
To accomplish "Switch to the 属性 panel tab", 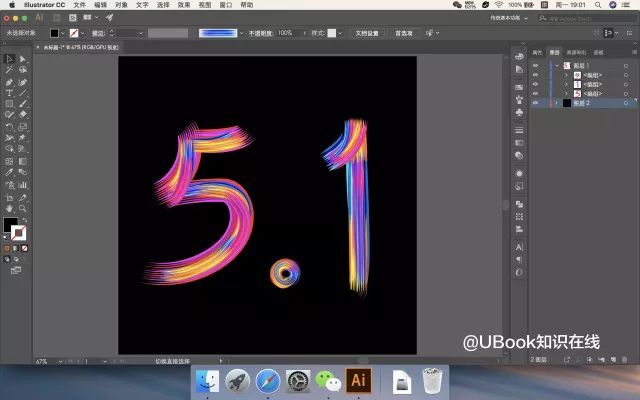I will [x=537, y=52].
